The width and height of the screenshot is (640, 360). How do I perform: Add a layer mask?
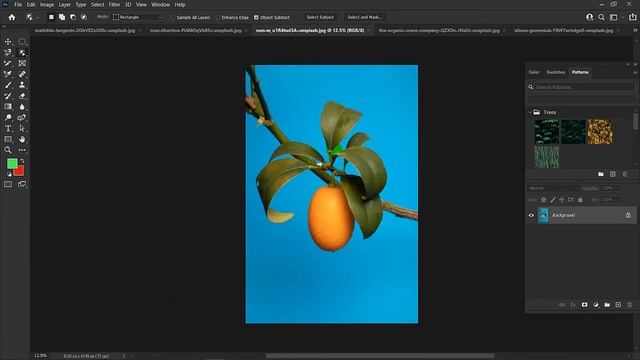tap(584, 305)
